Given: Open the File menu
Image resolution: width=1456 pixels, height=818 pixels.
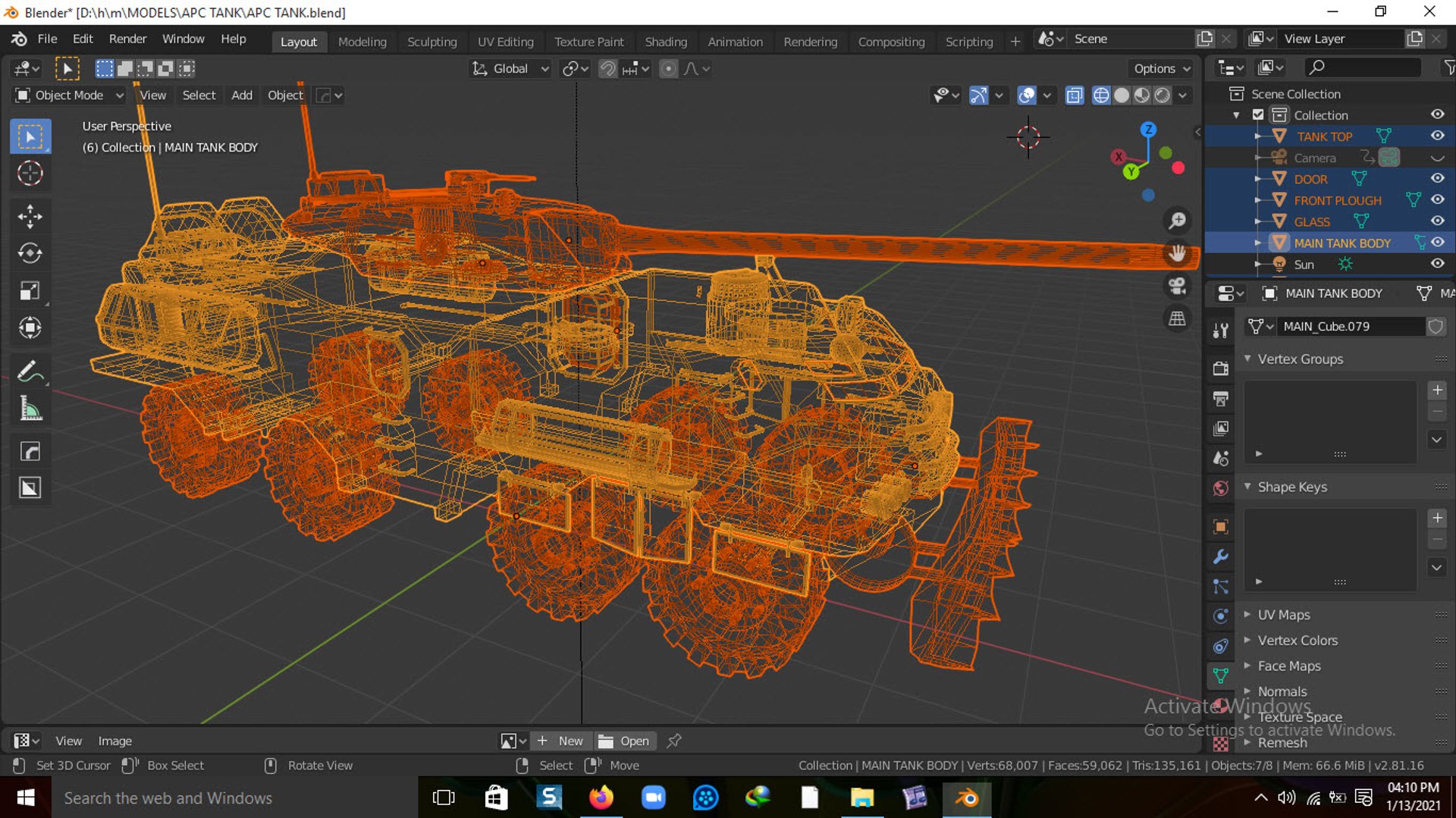Looking at the screenshot, I should [x=47, y=39].
